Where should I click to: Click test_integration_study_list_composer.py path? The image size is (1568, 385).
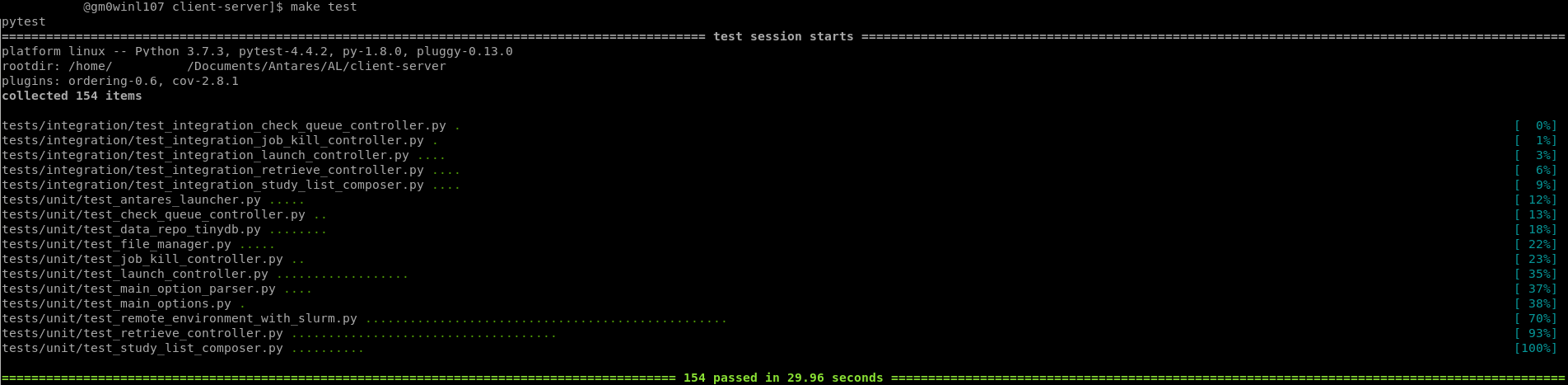click(x=212, y=185)
